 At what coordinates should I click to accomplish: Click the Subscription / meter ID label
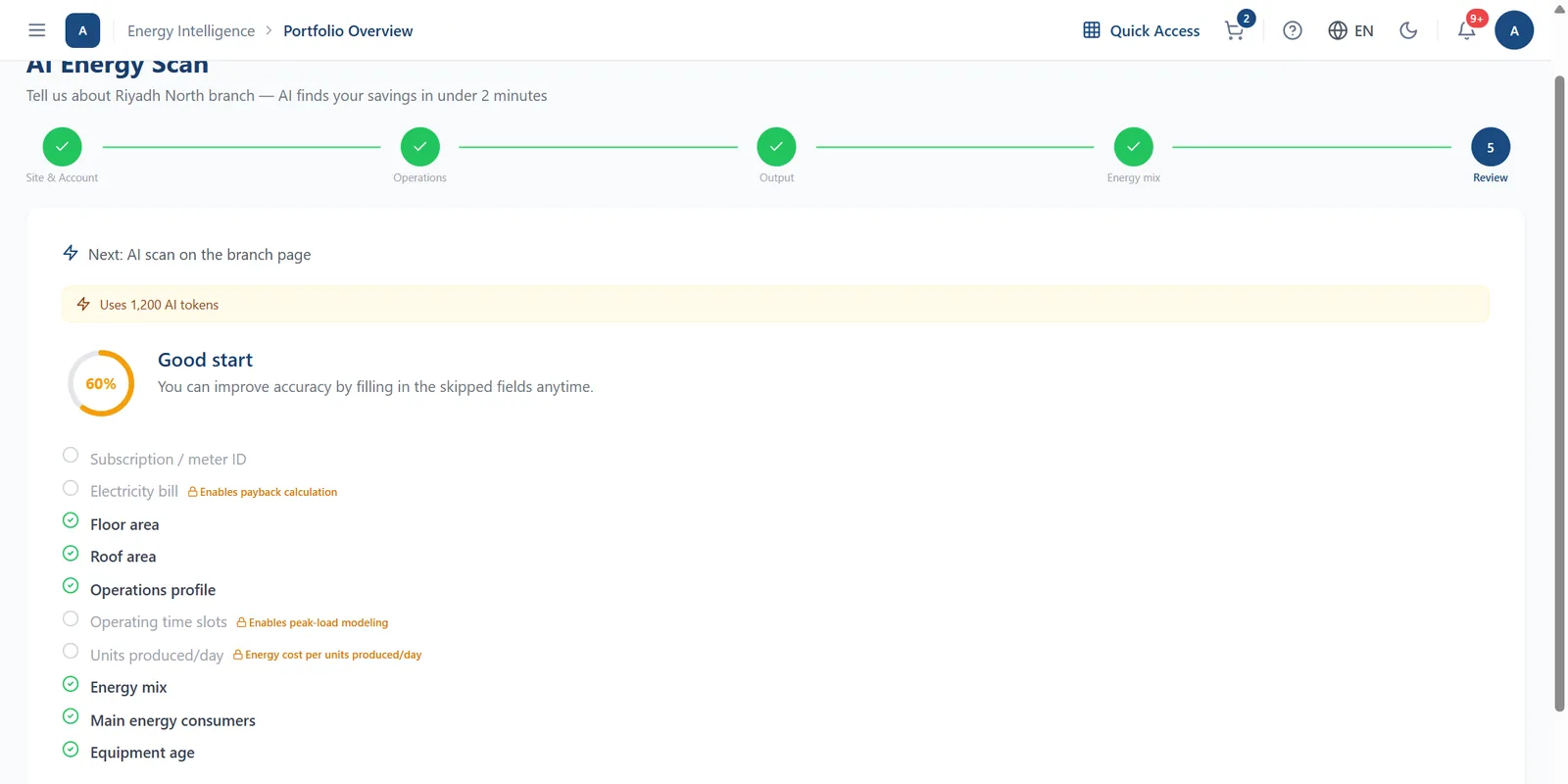(169, 460)
